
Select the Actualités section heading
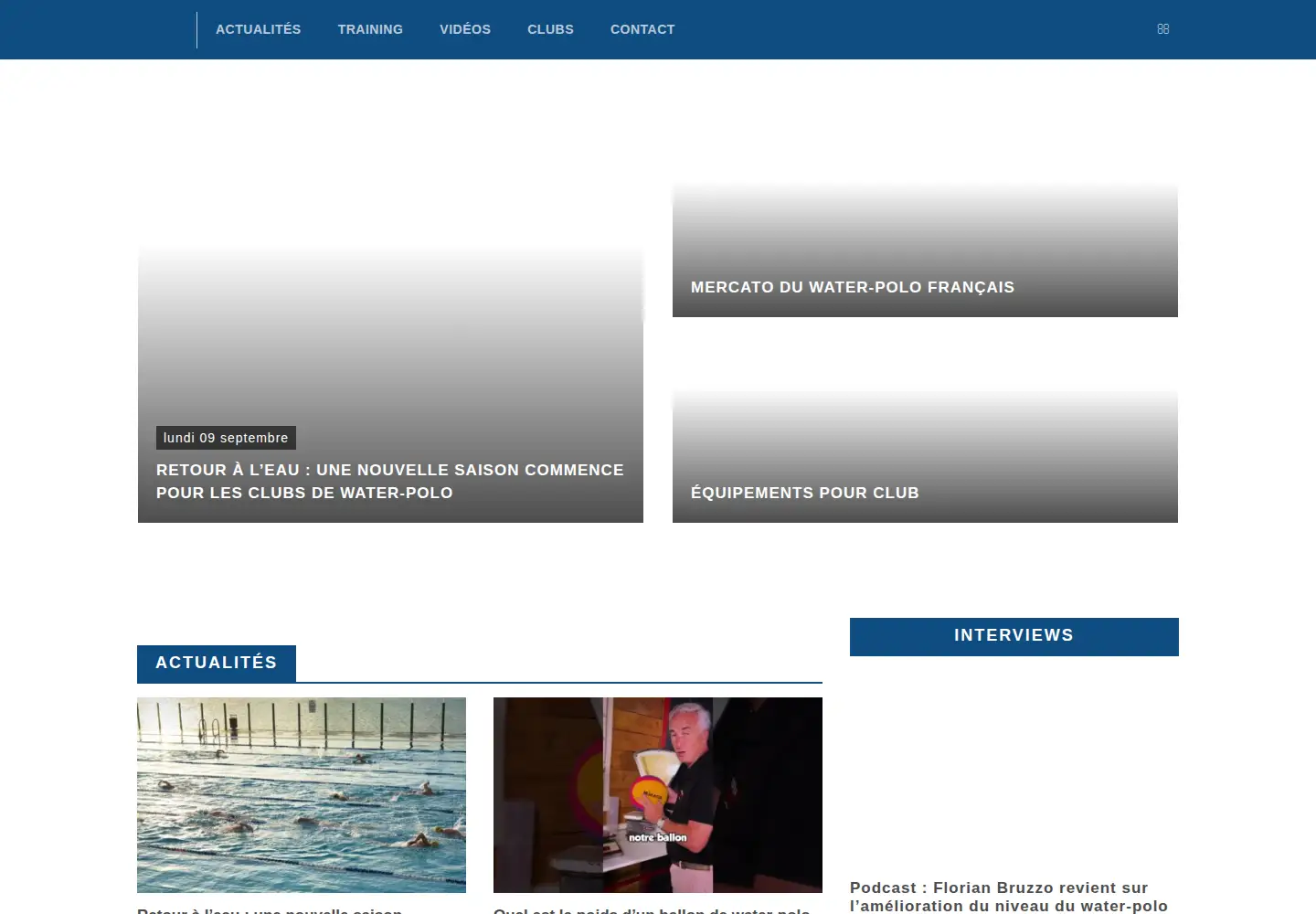point(217,663)
